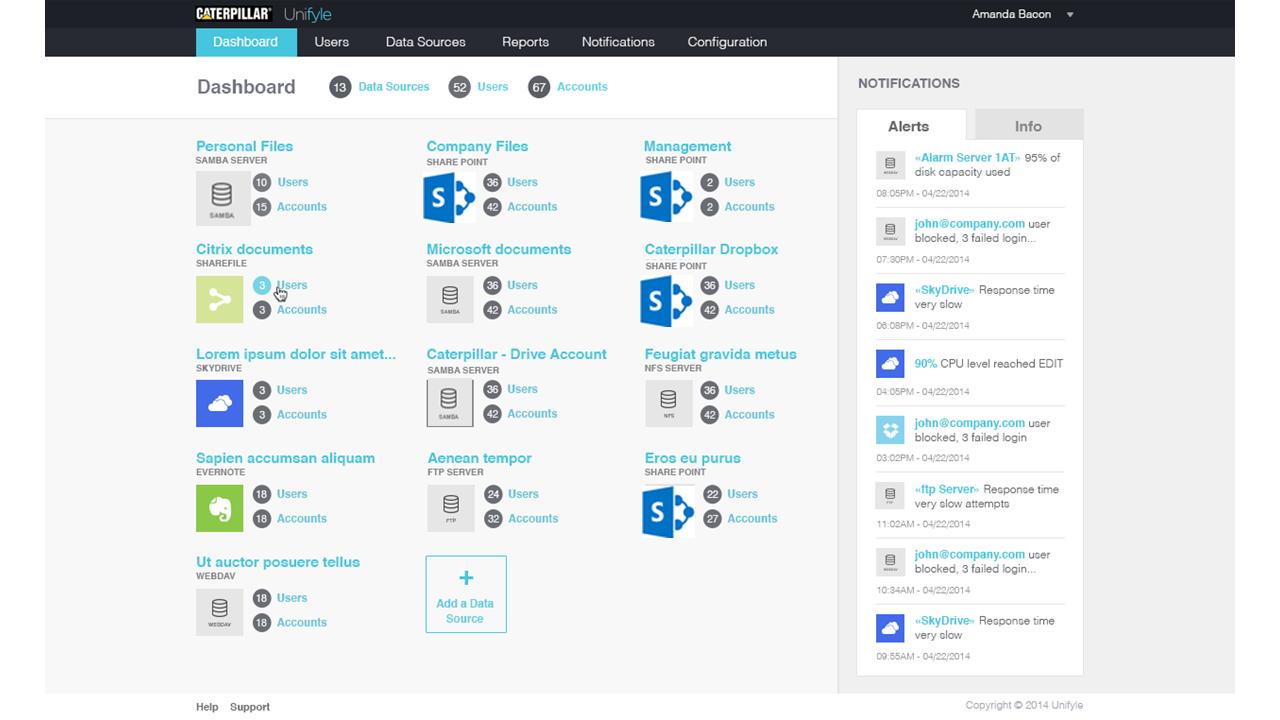
Task: Select the SharePoint icon for Company Files
Action: click(x=448, y=194)
